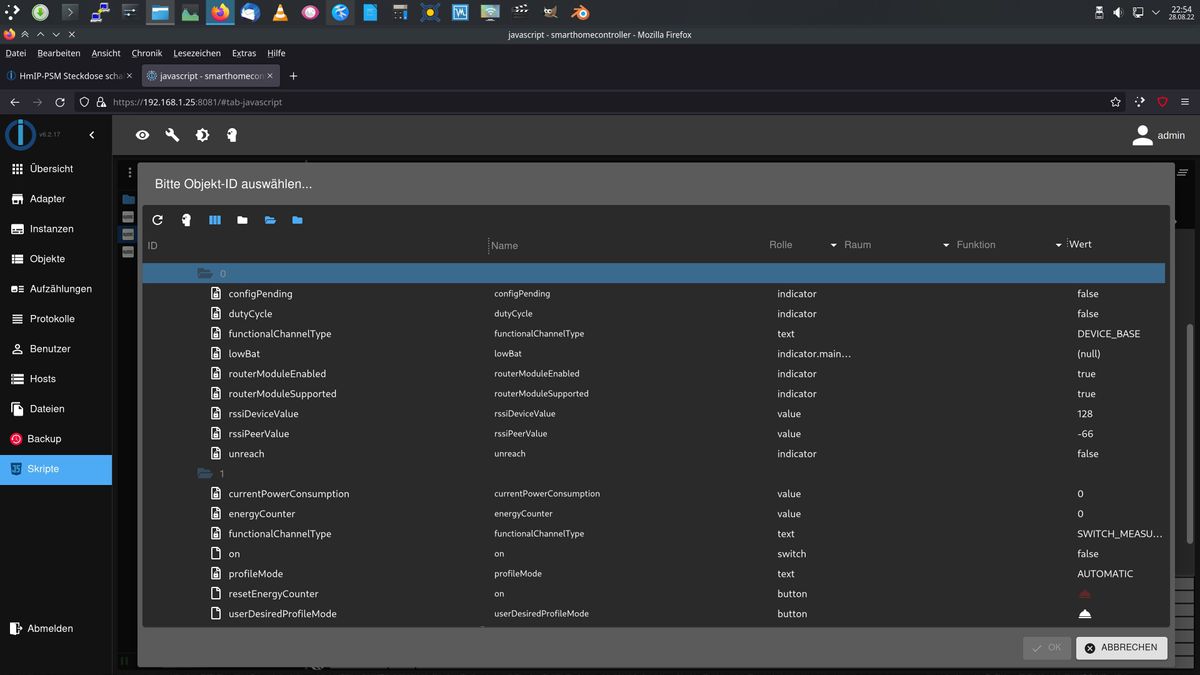Open the Funktion filter dropdown
This screenshot has width=1200, height=675.
[x=1058, y=245]
